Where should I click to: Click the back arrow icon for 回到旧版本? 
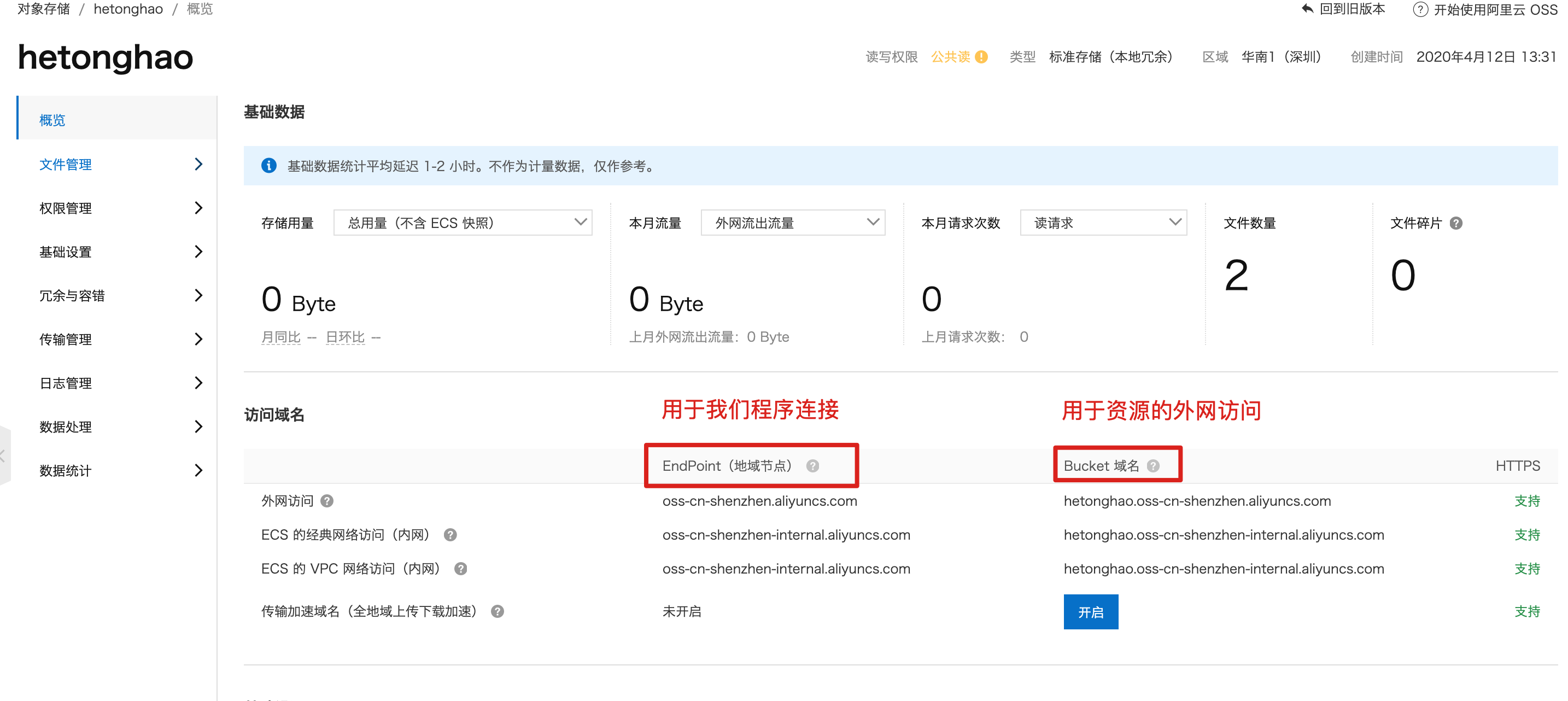[x=1306, y=9]
